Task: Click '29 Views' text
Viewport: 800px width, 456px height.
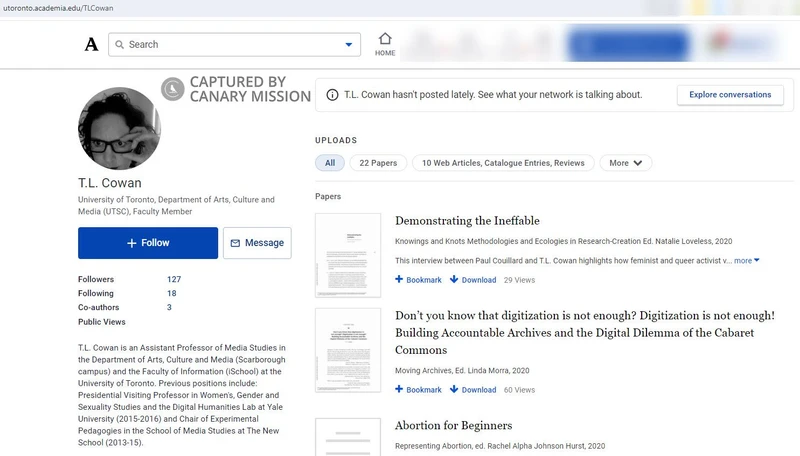Action: click(x=519, y=280)
